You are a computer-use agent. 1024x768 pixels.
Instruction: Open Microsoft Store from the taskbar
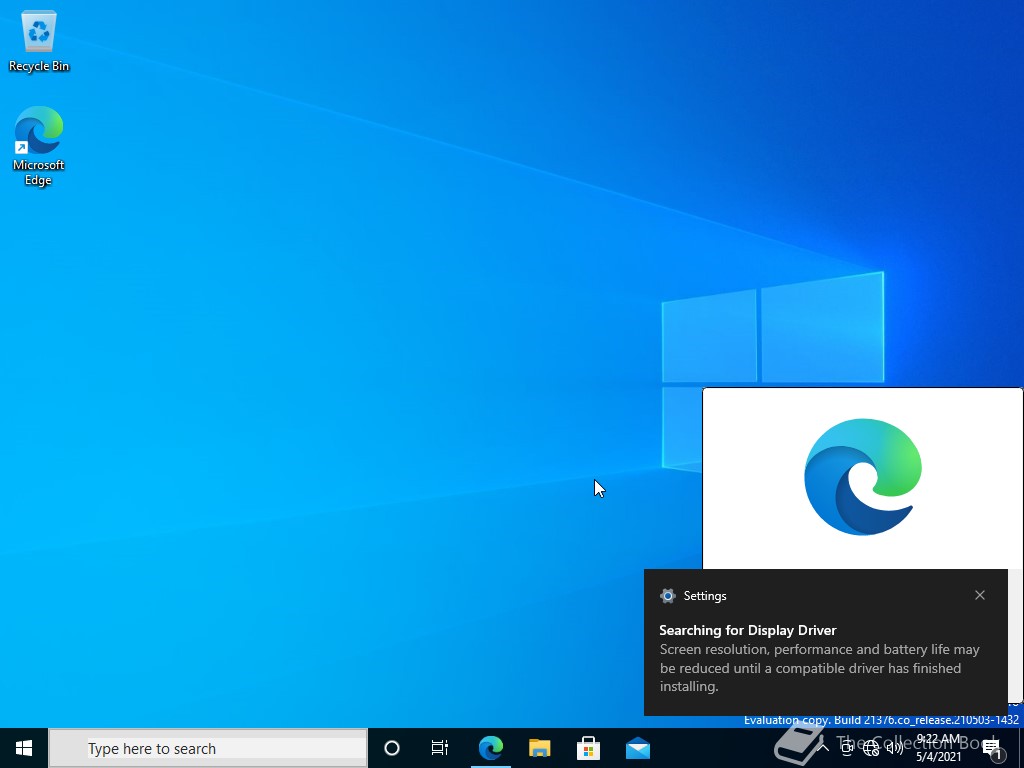588,748
